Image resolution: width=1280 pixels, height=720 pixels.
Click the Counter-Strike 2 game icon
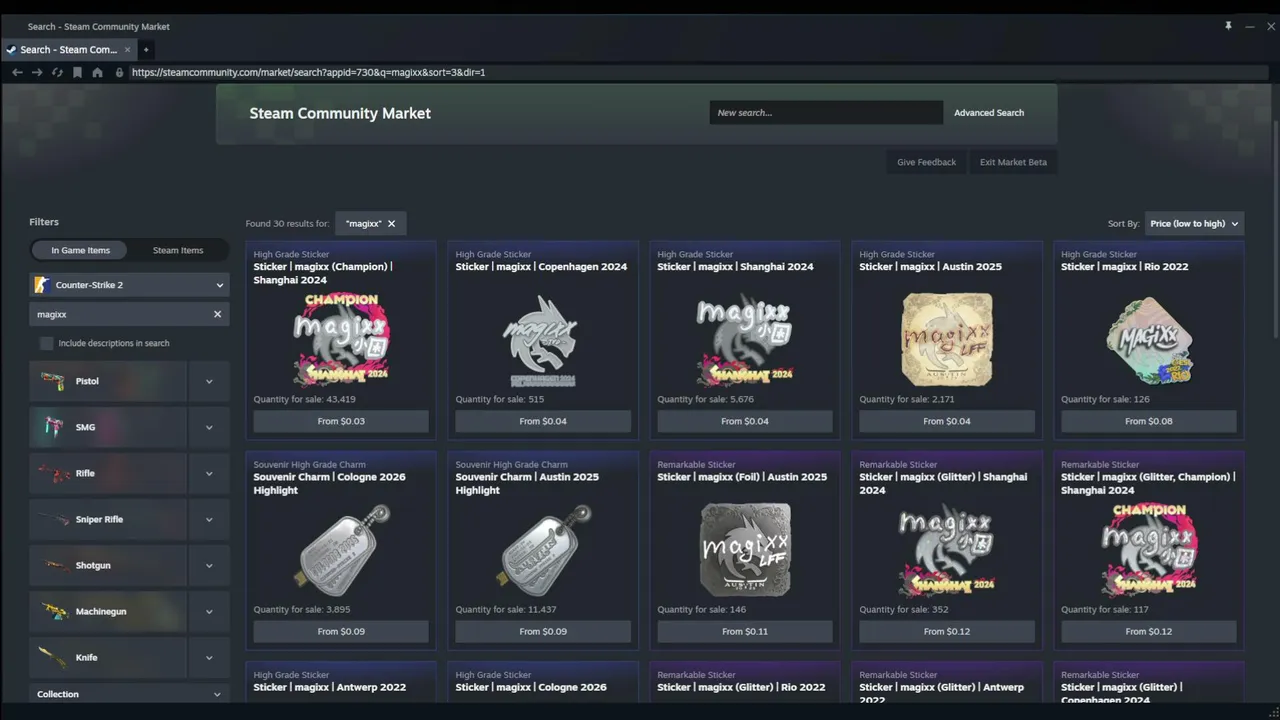point(42,285)
